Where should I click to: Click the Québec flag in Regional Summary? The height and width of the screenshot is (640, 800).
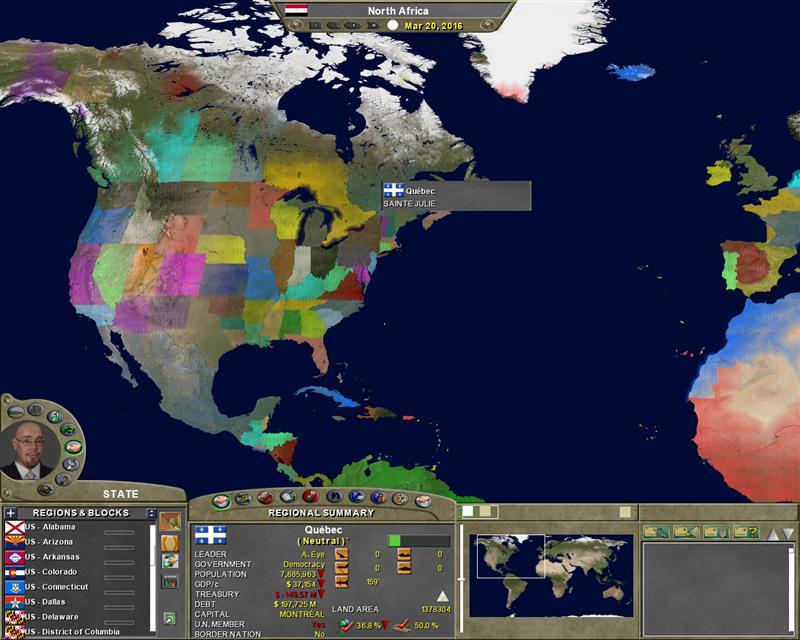point(210,534)
